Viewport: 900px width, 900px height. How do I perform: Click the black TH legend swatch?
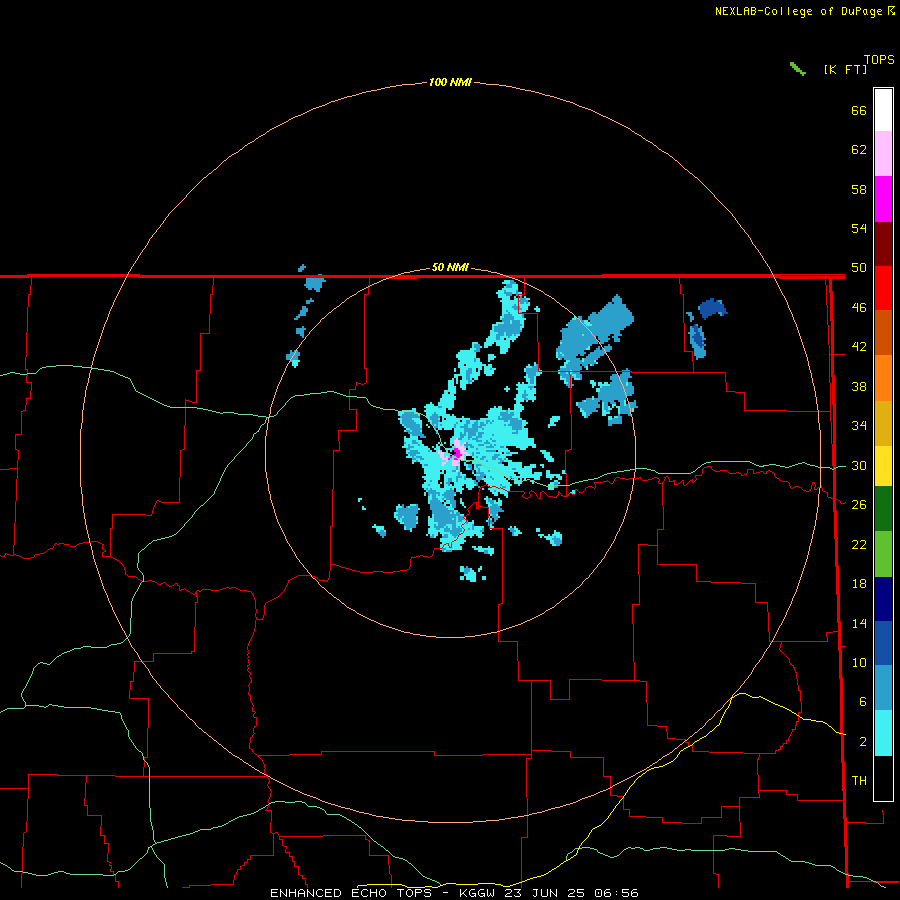(883, 778)
